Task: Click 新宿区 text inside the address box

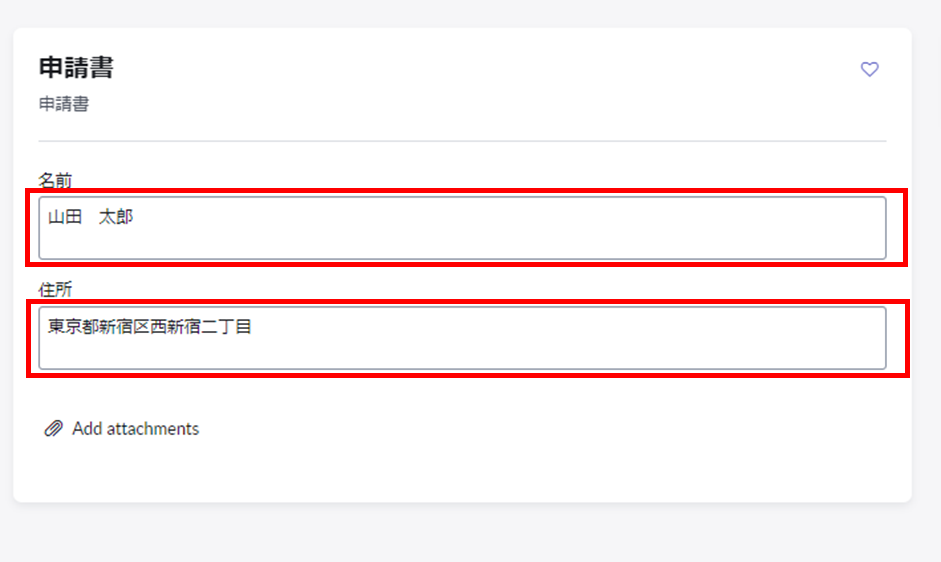Action: click(x=124, y=327)
